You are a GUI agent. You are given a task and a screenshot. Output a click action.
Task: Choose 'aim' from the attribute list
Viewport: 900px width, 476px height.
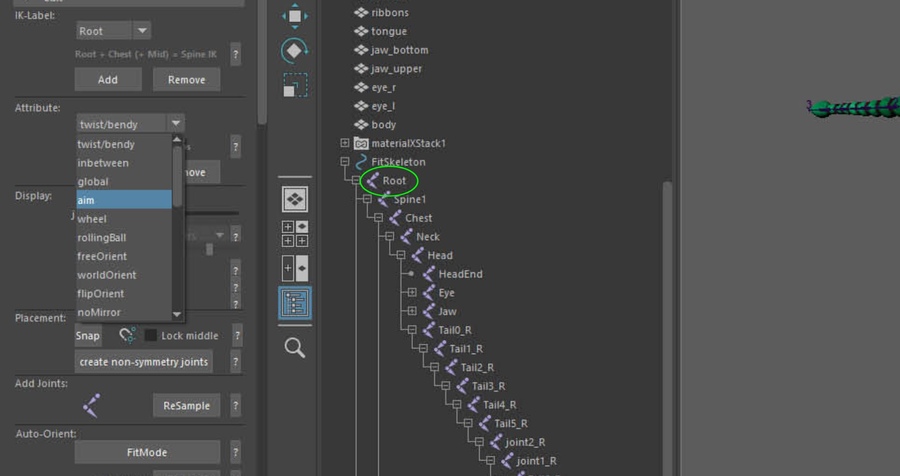point(124,200)
